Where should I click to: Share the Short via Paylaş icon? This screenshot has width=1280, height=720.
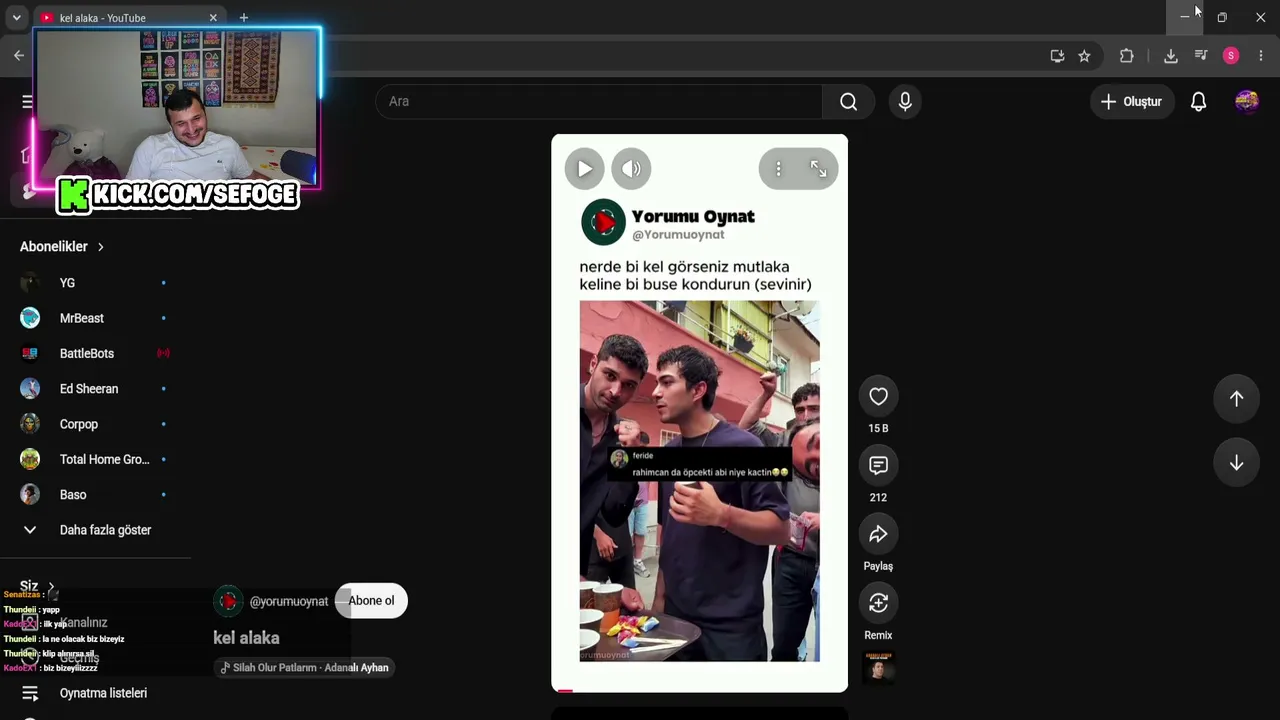click(x=878, y=534)
